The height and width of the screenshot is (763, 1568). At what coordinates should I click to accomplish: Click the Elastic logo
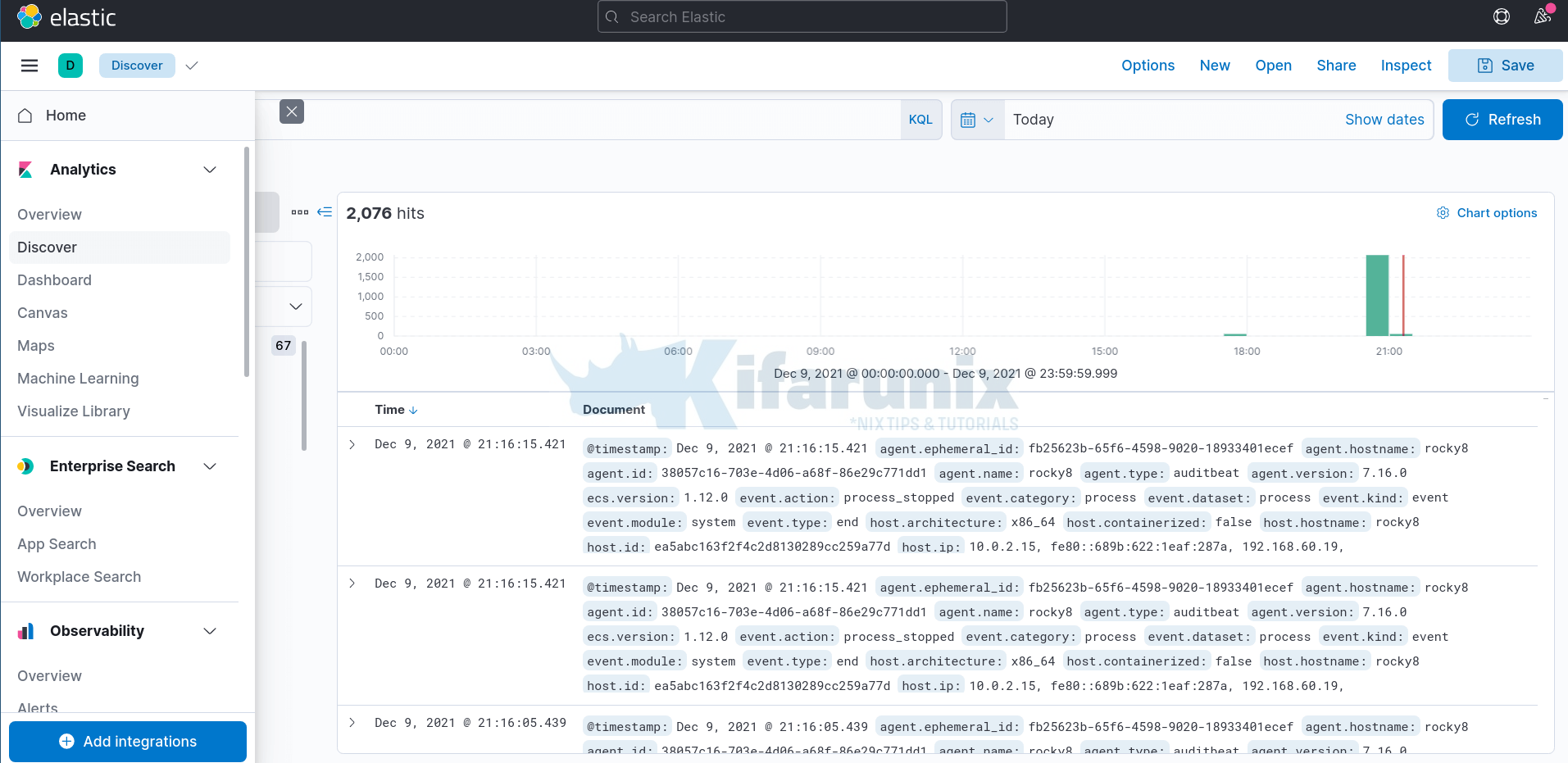pyautogui.click(x=66, y=17)
